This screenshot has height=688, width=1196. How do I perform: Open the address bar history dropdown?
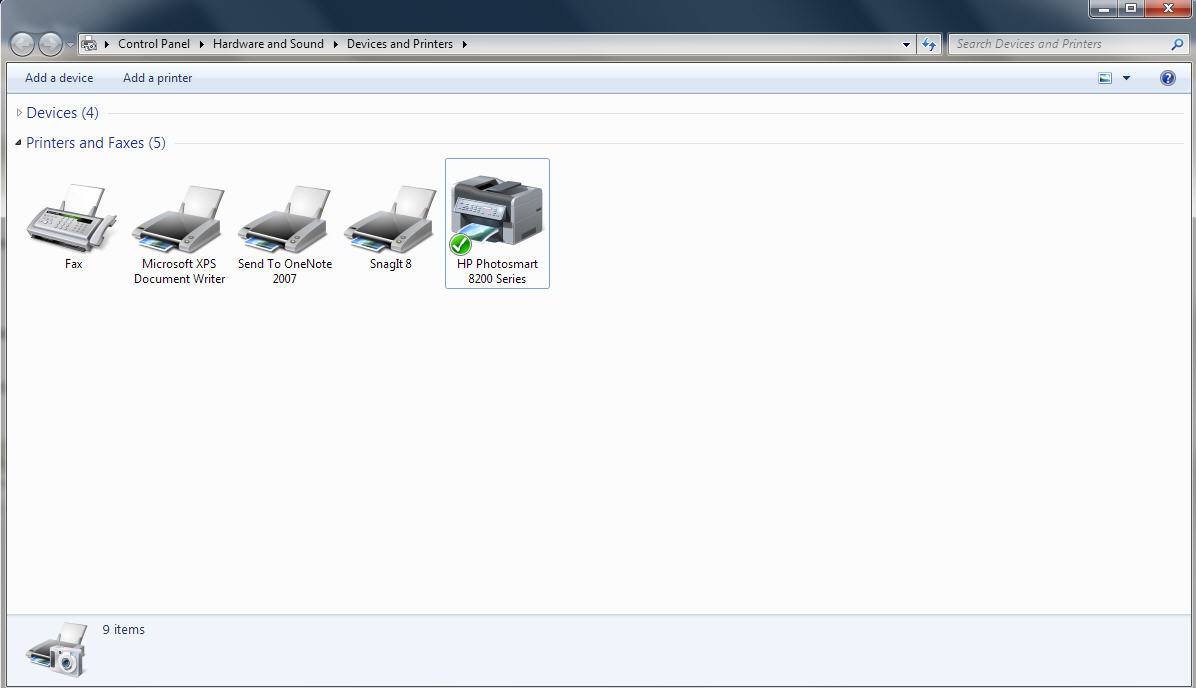[x=906, y=43]
